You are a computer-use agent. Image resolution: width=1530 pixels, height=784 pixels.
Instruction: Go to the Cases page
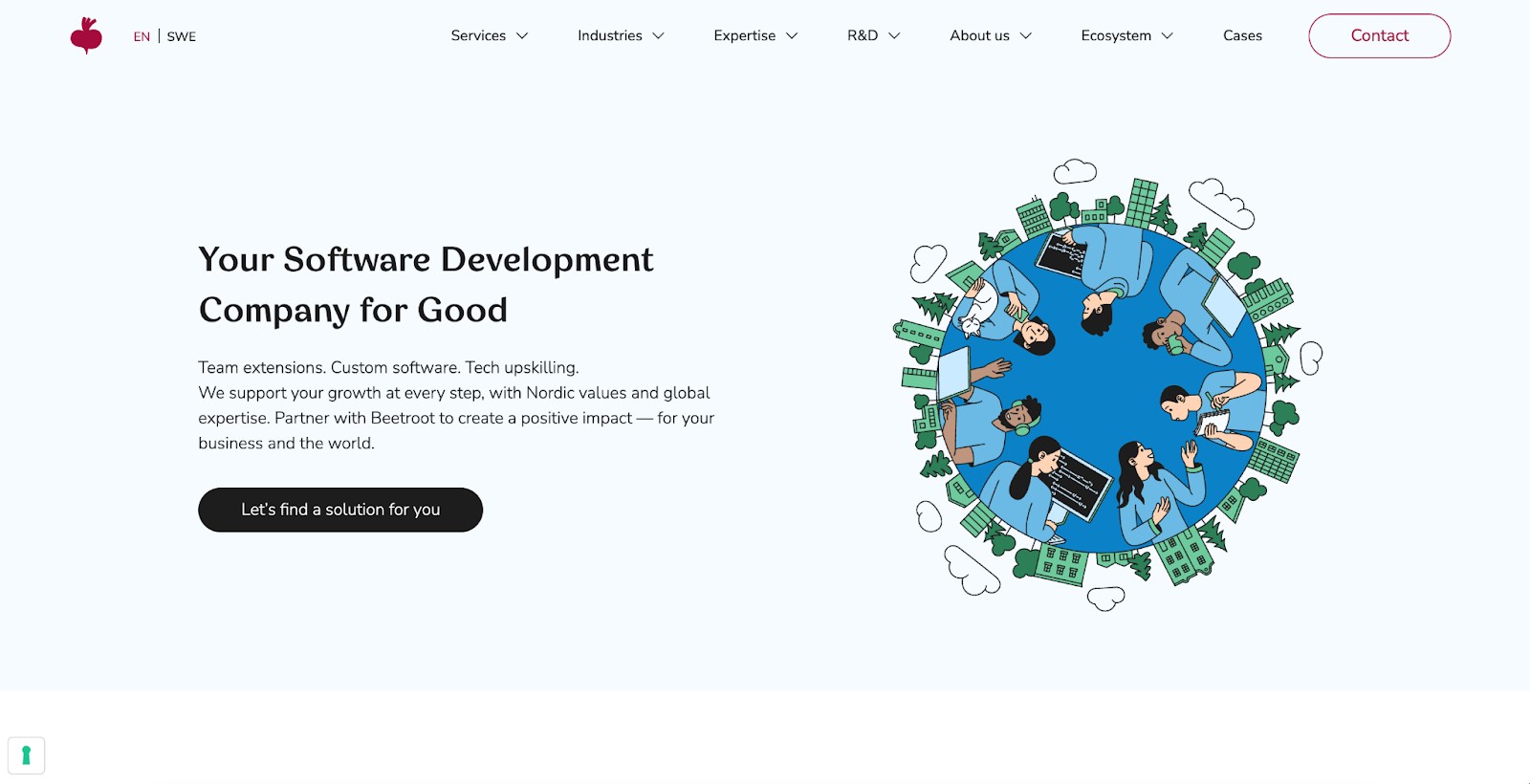1242,35
